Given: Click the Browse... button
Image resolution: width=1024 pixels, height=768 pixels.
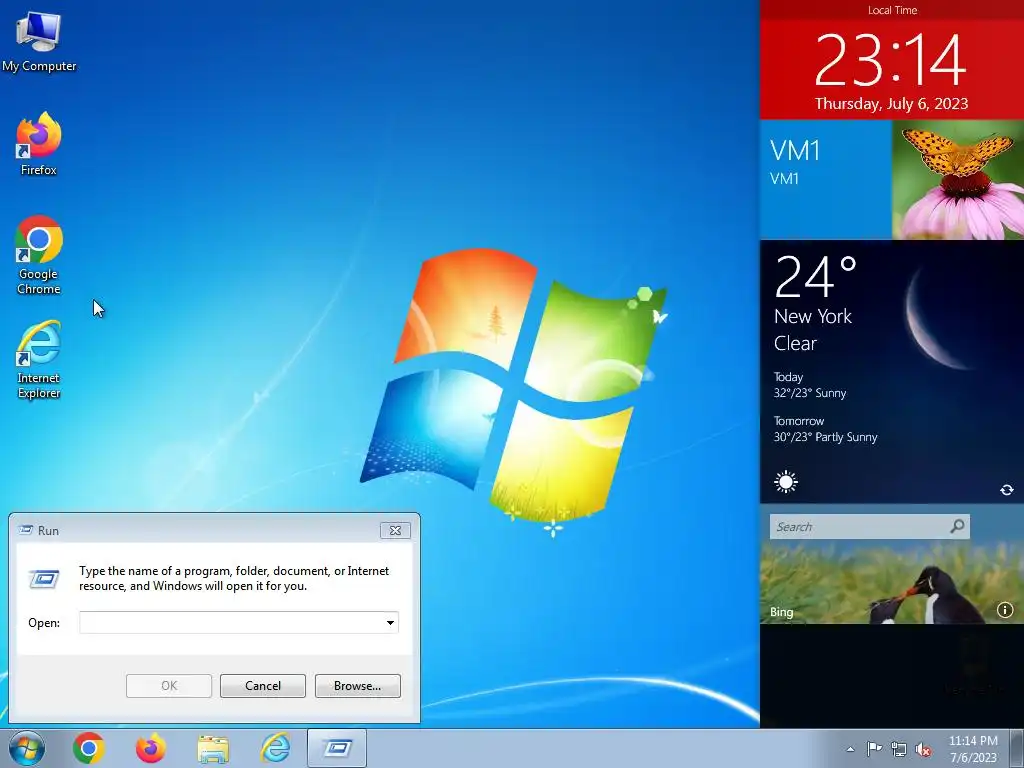Looking at the screenshot, I should [357, 686].
